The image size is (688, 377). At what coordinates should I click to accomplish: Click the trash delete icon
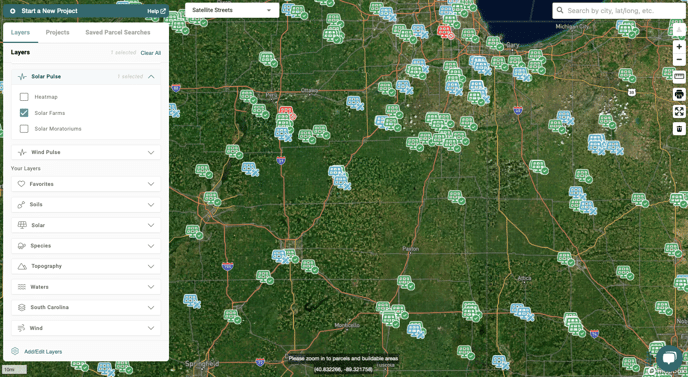[x=679, y=129]
